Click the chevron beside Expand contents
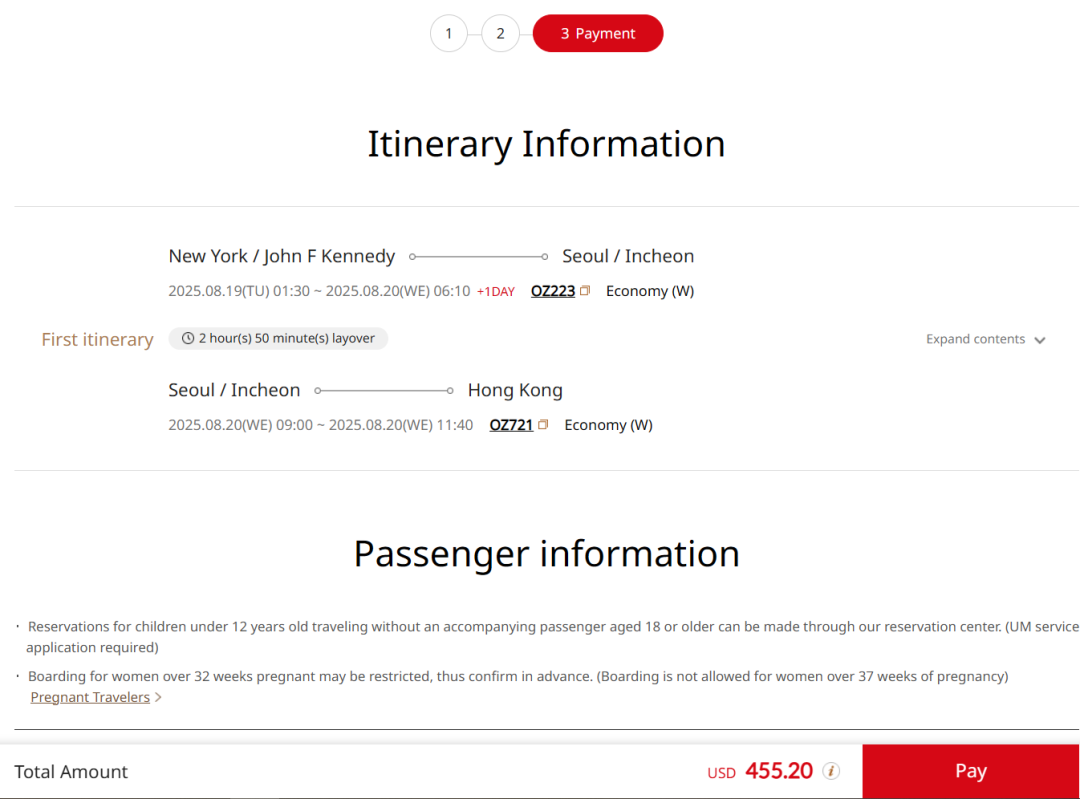1080x799 pixels. point(1040,340)
